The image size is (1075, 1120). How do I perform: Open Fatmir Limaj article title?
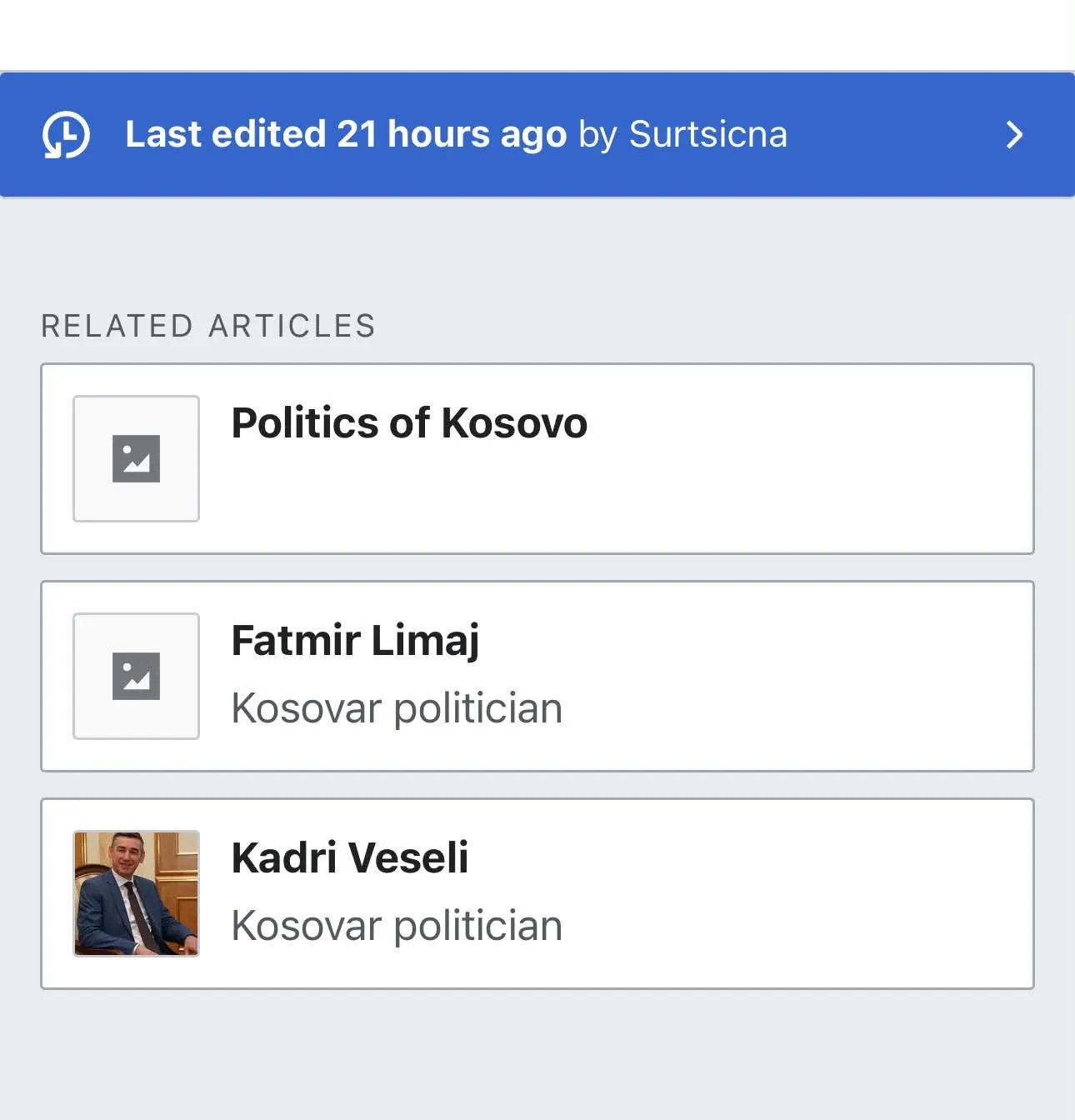coord(356,641)
